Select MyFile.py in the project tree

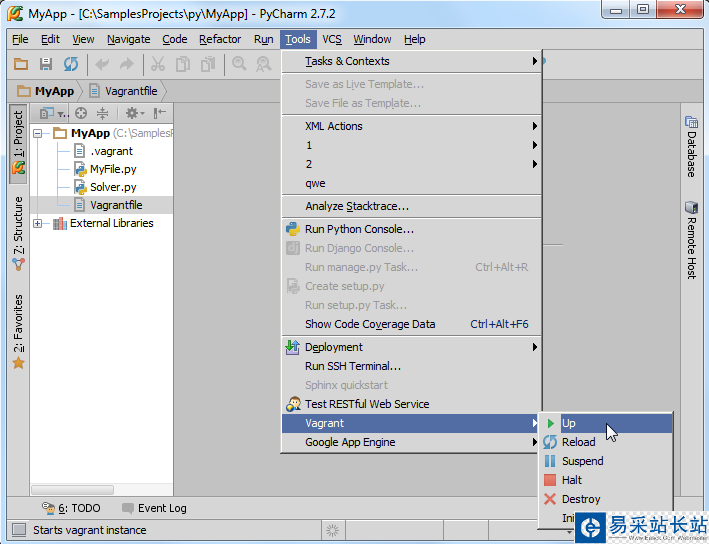tap(113, 169)
